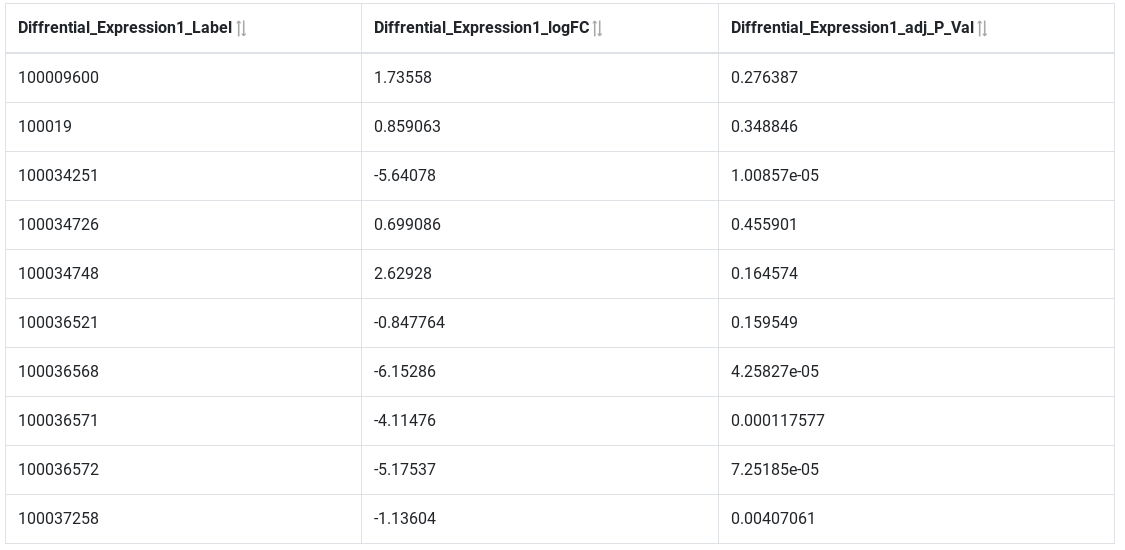This screenshot has height=550, width=1125.
Task: Select logFC value 0.699086
Action: 407,224
